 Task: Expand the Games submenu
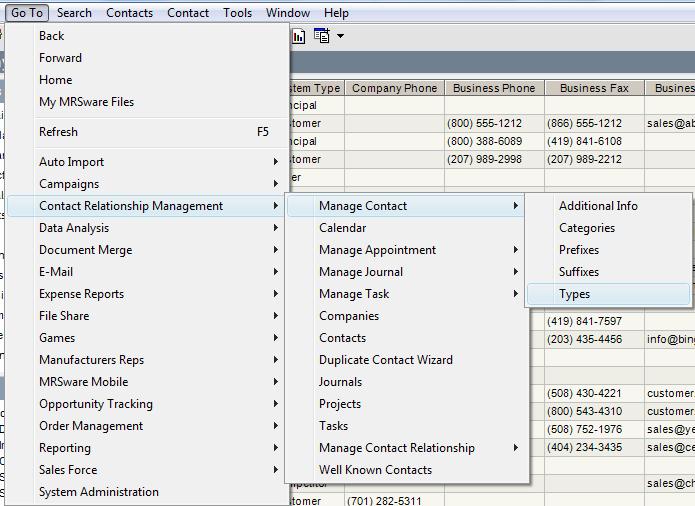point(148,338)
